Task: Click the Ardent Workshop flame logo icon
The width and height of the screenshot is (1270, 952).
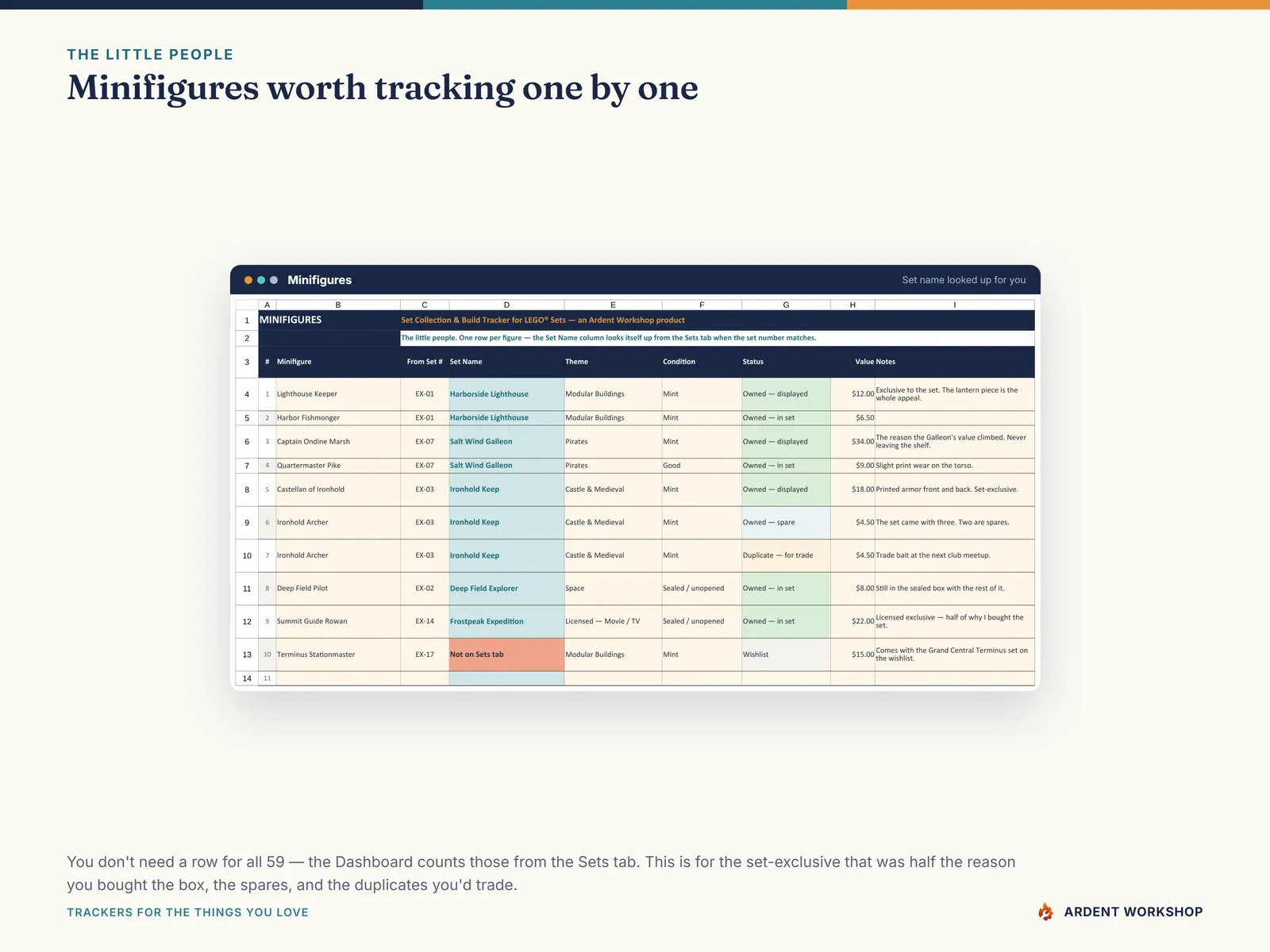Action: pyautogui.click(x=1045, y=912)
